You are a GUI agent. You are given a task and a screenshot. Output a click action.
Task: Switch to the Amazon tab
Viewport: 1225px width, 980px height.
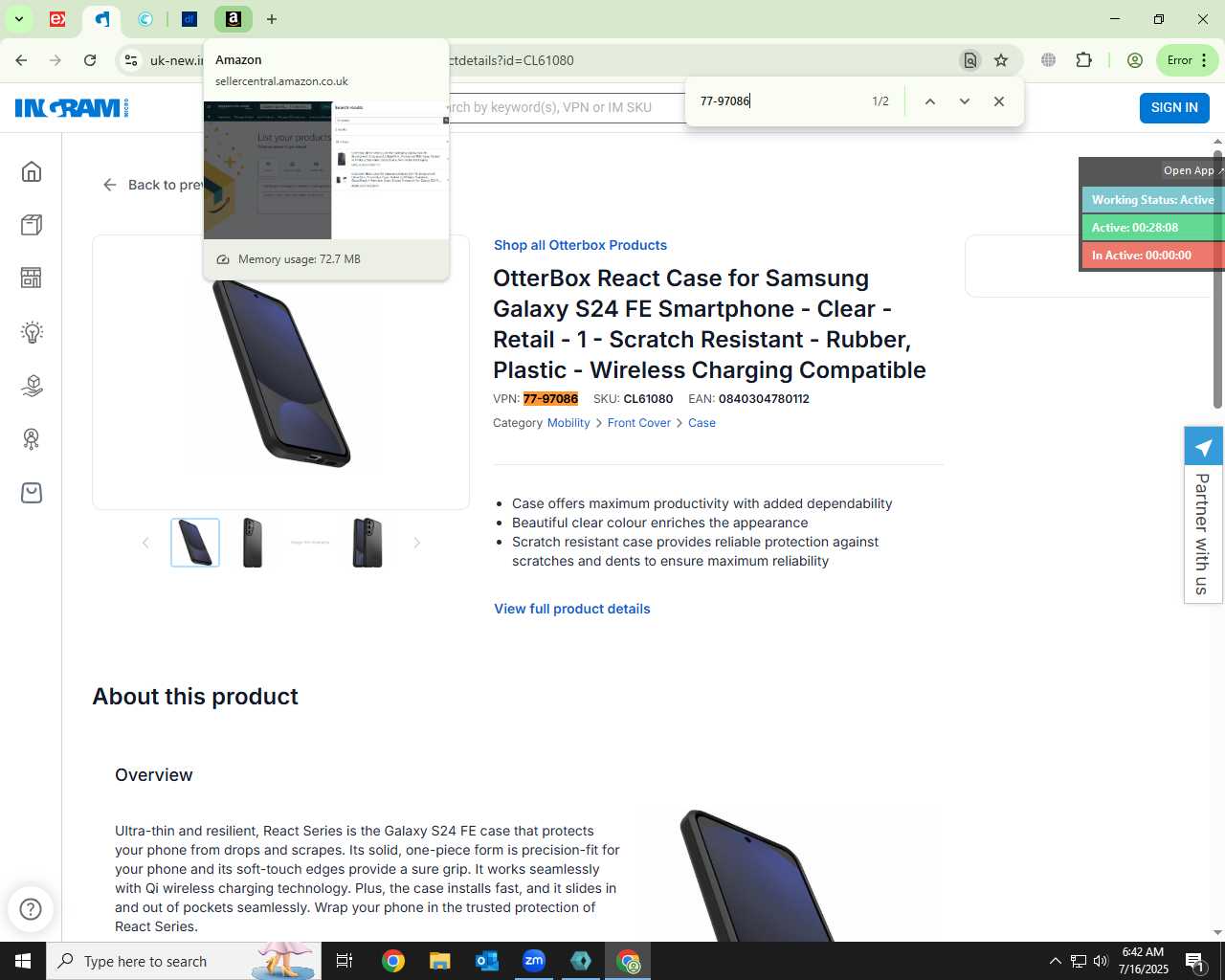[x=233, y=19]
